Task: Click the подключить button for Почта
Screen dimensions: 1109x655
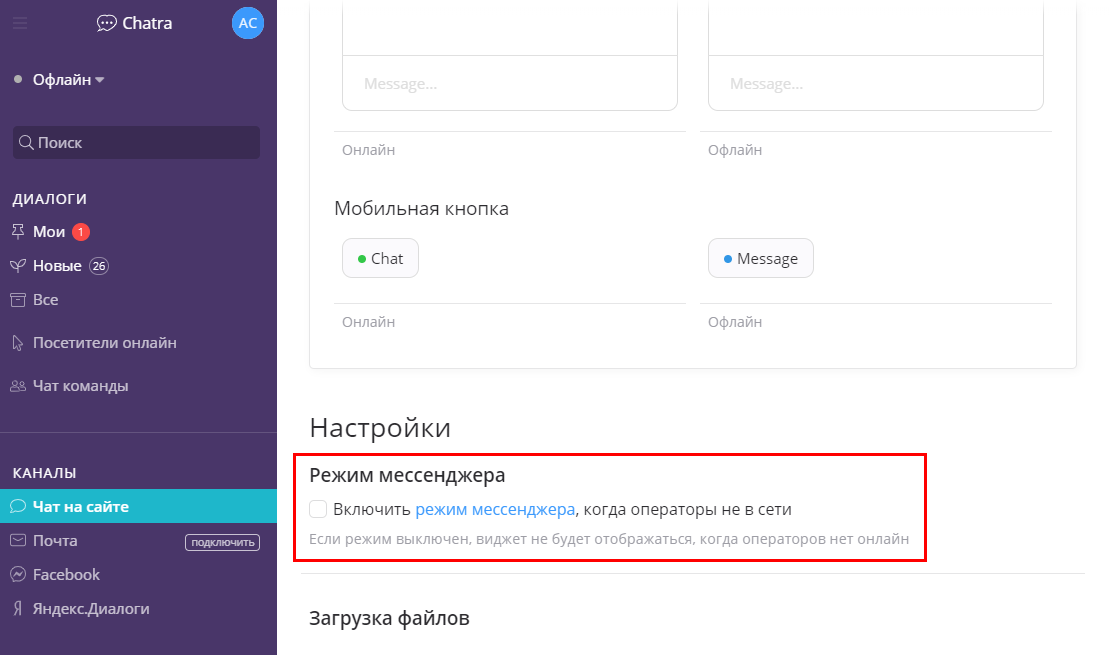Action: [223, 543]
